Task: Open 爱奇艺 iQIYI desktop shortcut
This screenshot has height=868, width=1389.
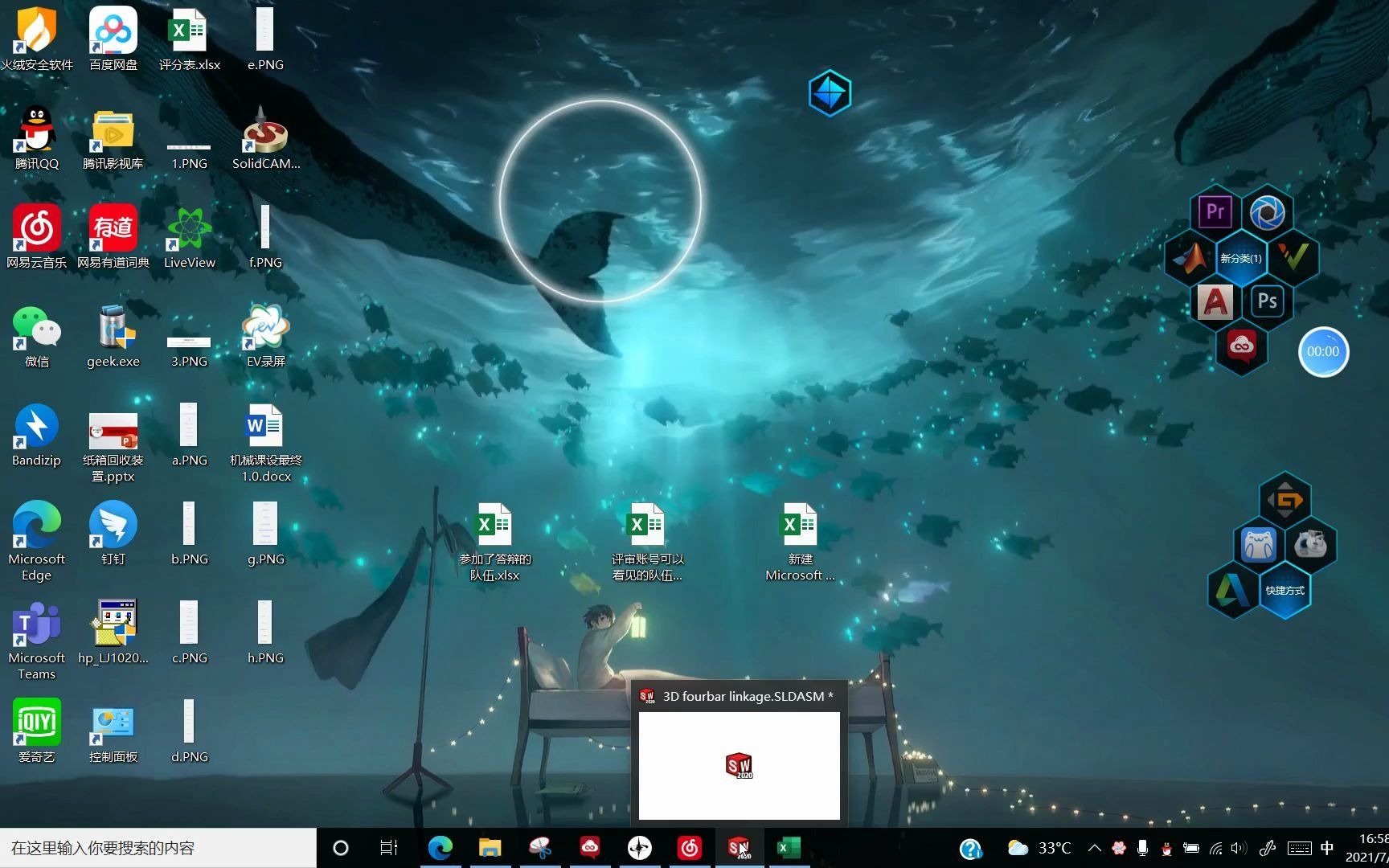Action: coord(36,731)
